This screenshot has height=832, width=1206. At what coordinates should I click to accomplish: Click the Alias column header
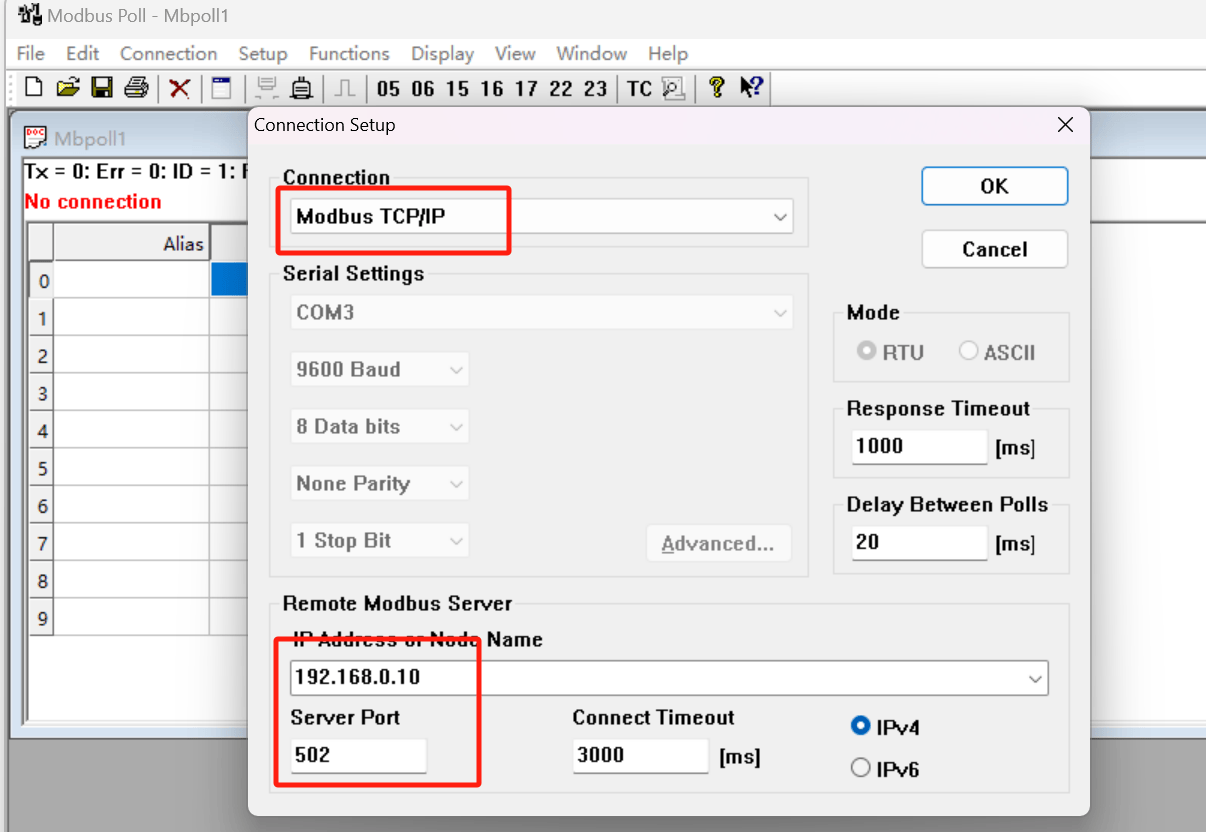coord(131,243)
